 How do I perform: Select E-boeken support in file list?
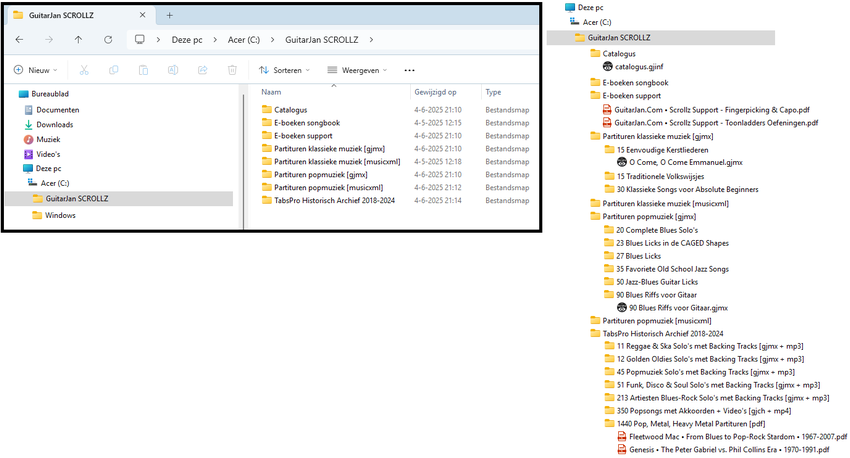(x=297, y=136)
